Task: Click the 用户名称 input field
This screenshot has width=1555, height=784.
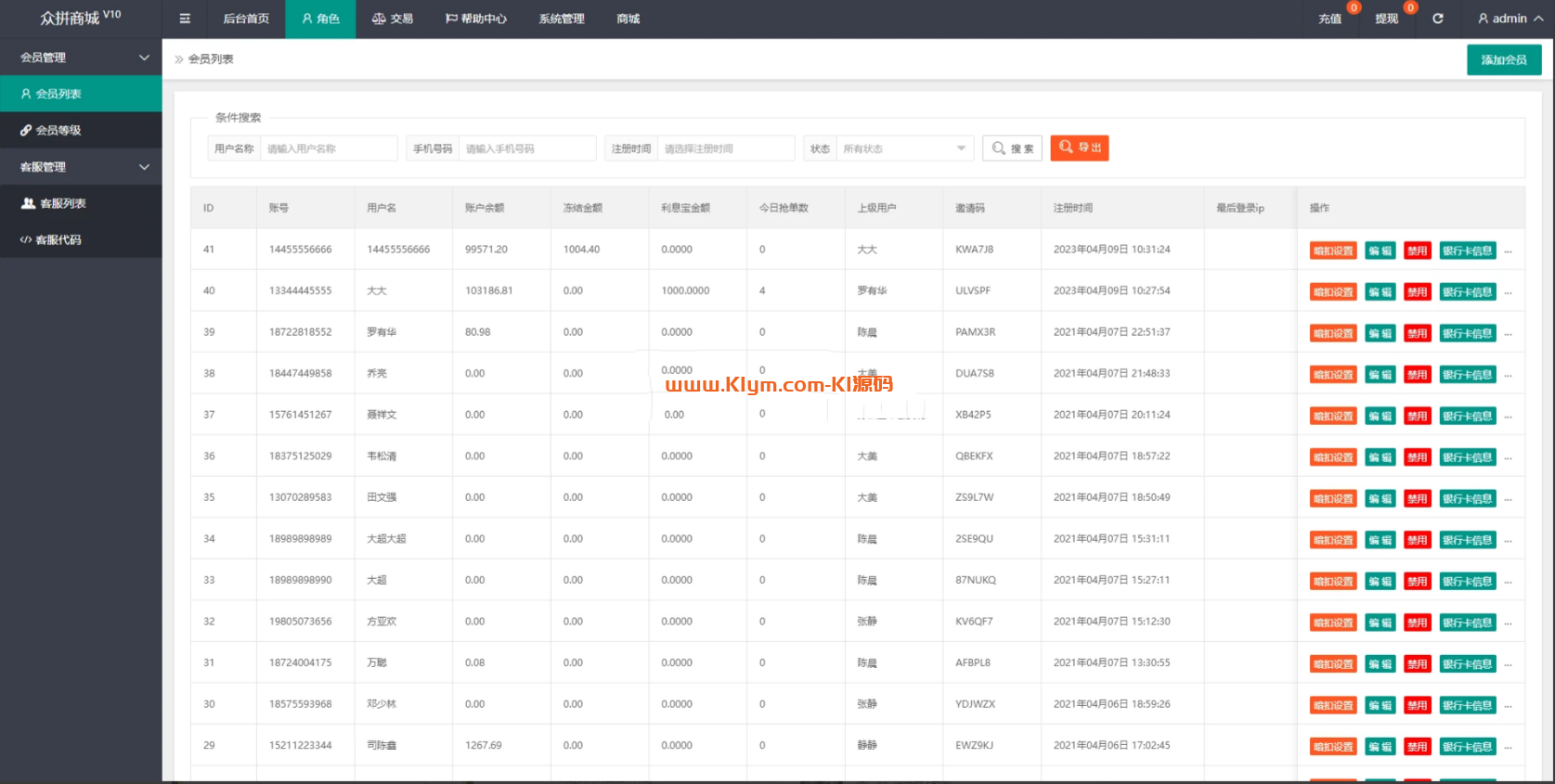Action: point(329,148)
